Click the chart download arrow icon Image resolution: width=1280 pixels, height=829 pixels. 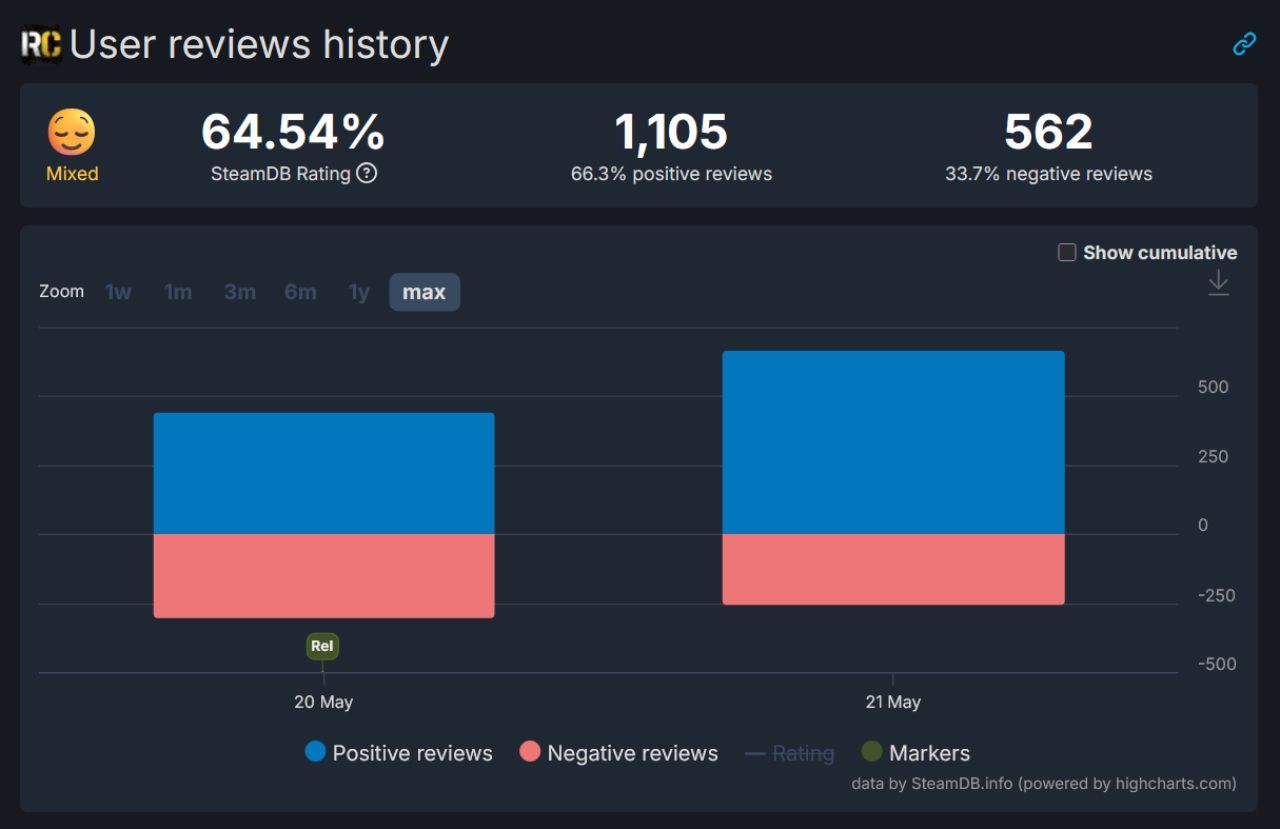pyautogui.click(x=1218, y=284)
